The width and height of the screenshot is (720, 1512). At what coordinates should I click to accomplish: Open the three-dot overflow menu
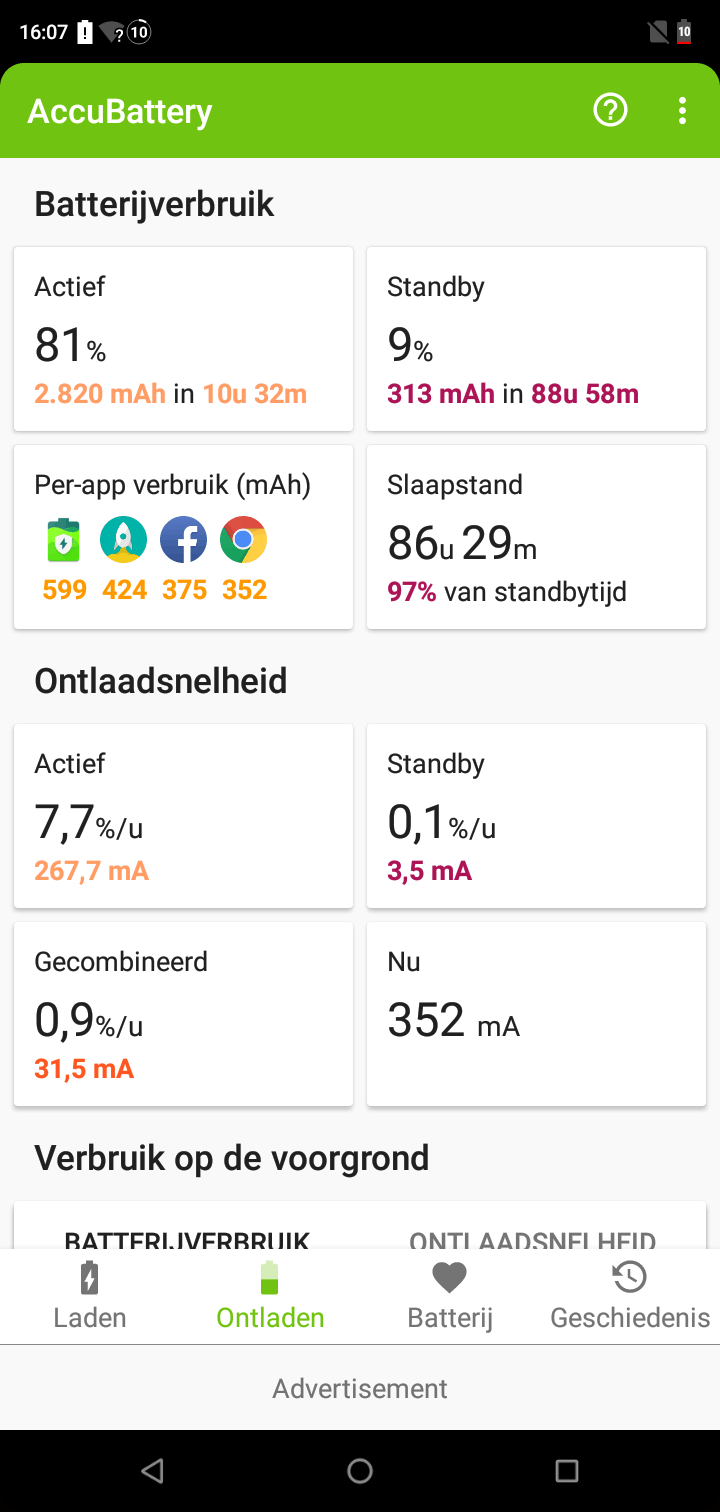[683, 110]
